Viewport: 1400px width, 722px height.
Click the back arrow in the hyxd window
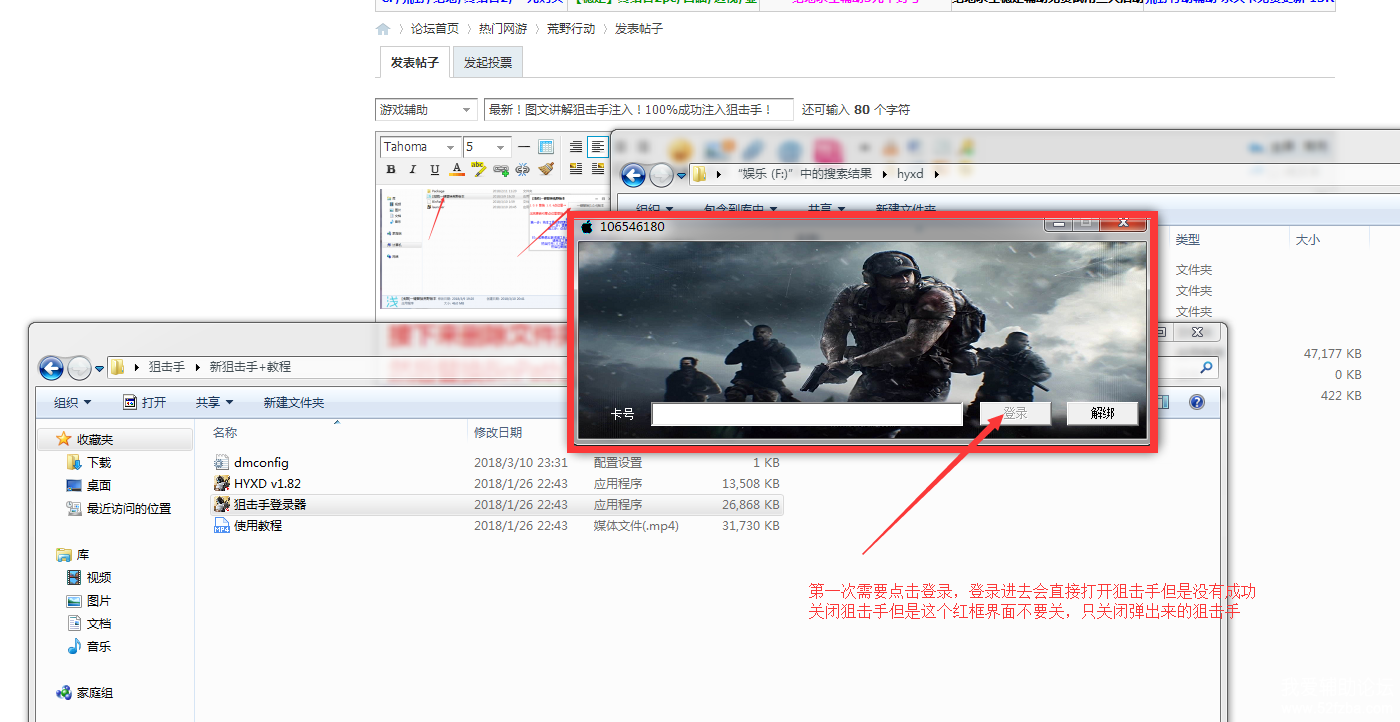coord(633,176)
